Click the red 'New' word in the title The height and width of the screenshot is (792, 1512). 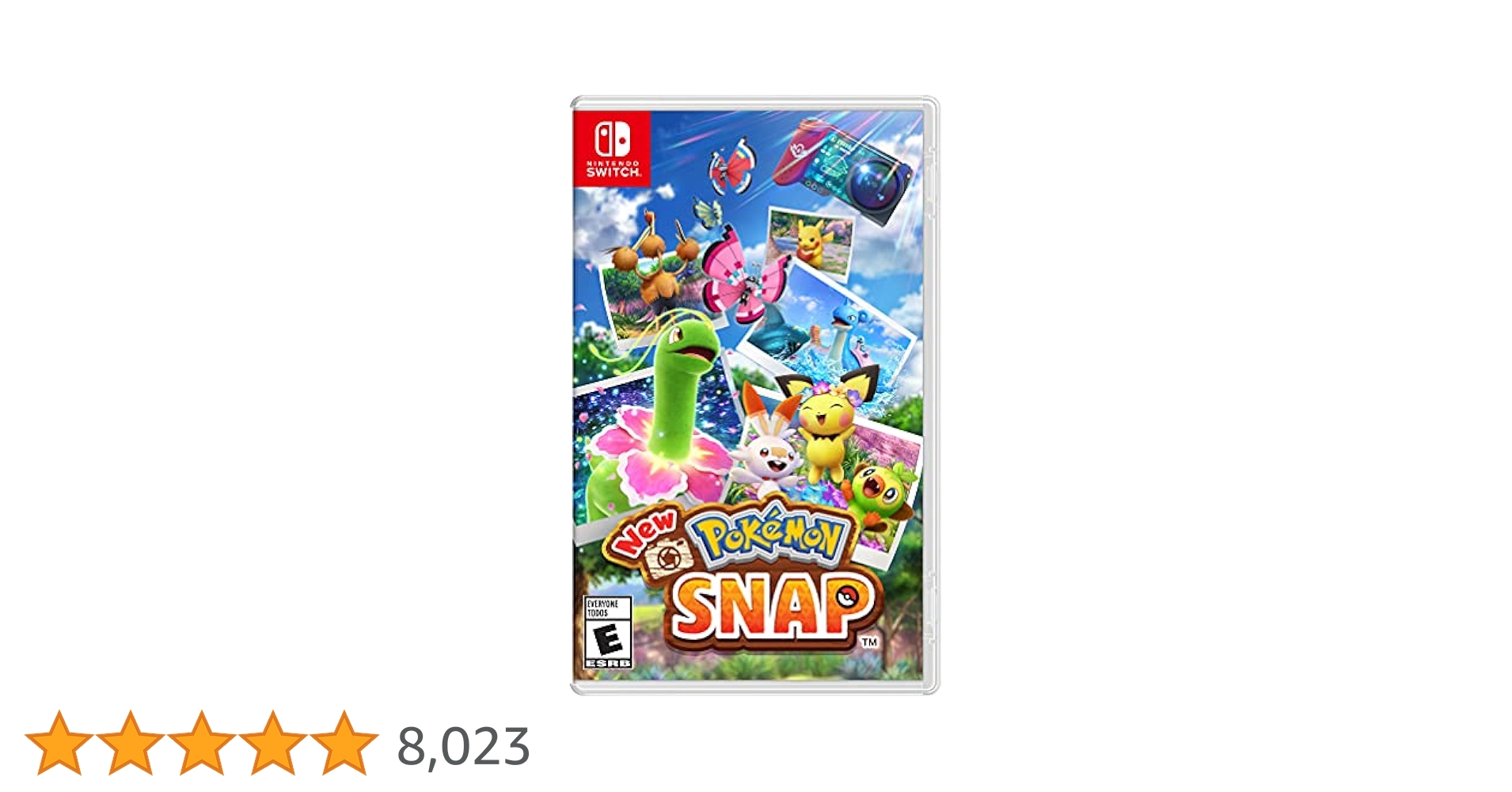click(x=644, y=533)
